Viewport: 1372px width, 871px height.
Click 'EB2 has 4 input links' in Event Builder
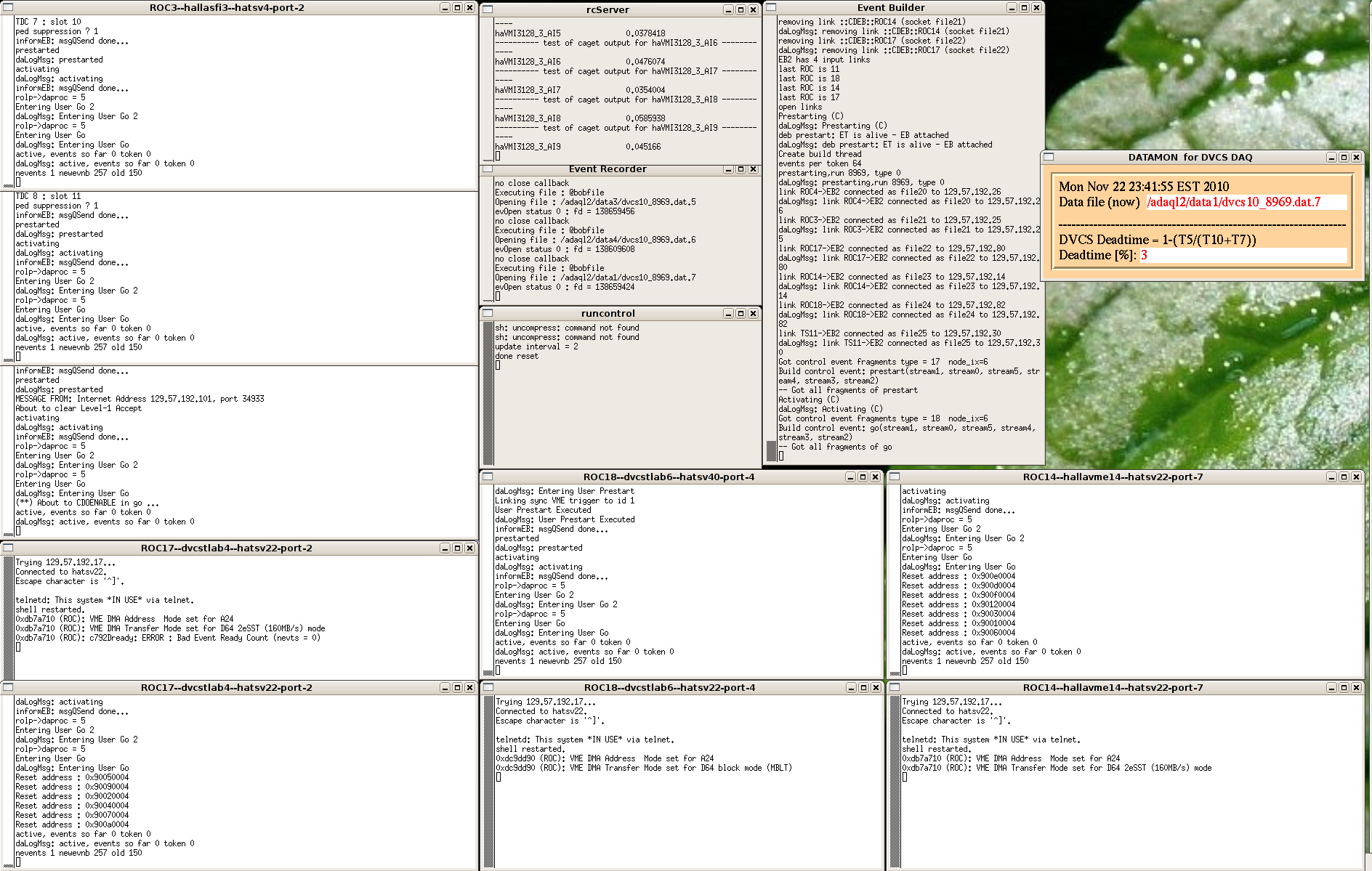(824, 60)
